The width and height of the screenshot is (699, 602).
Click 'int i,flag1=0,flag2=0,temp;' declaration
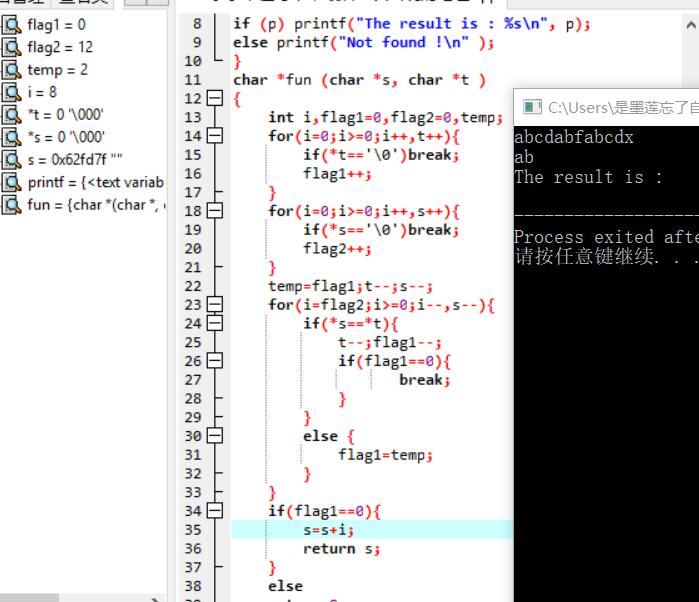385,117
